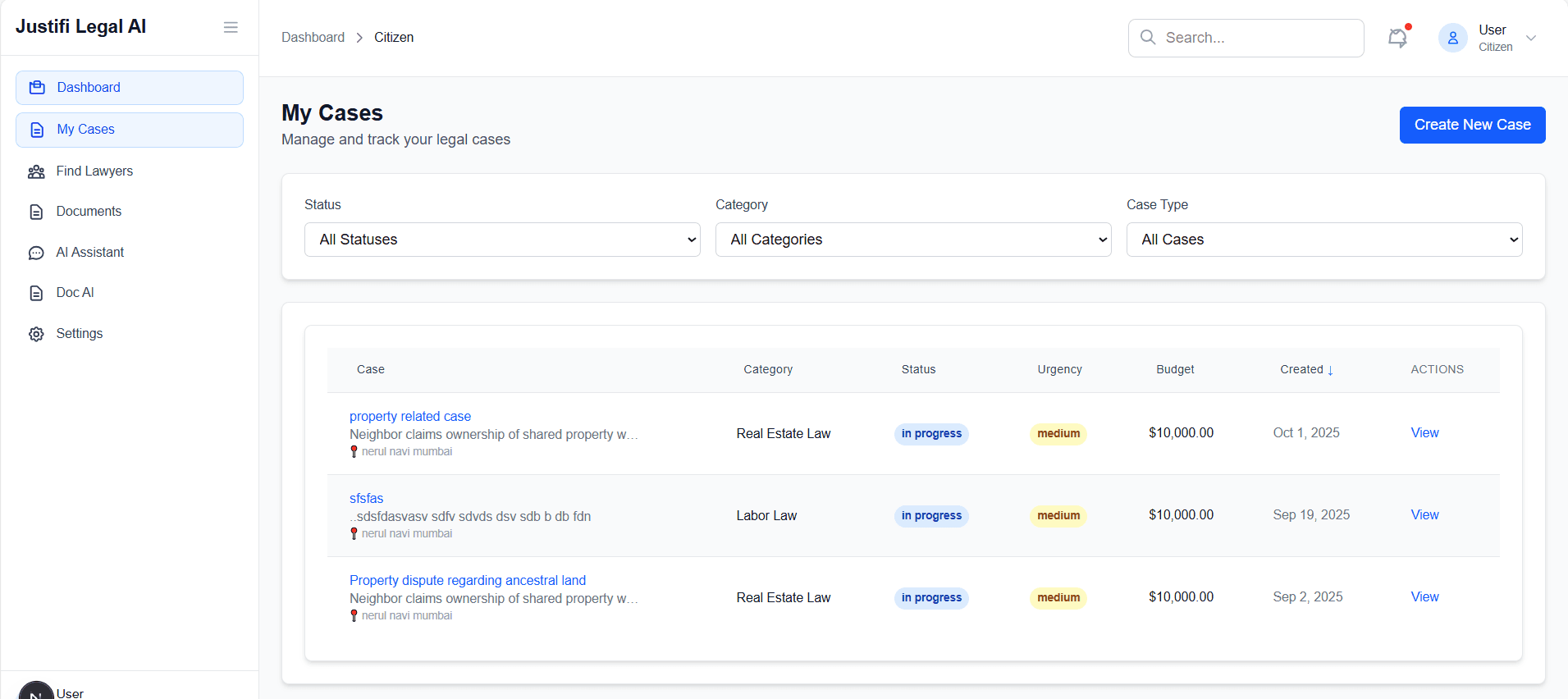
Task: Click the hamburger menu icon in sidebar
Action: tap(231, 27)
